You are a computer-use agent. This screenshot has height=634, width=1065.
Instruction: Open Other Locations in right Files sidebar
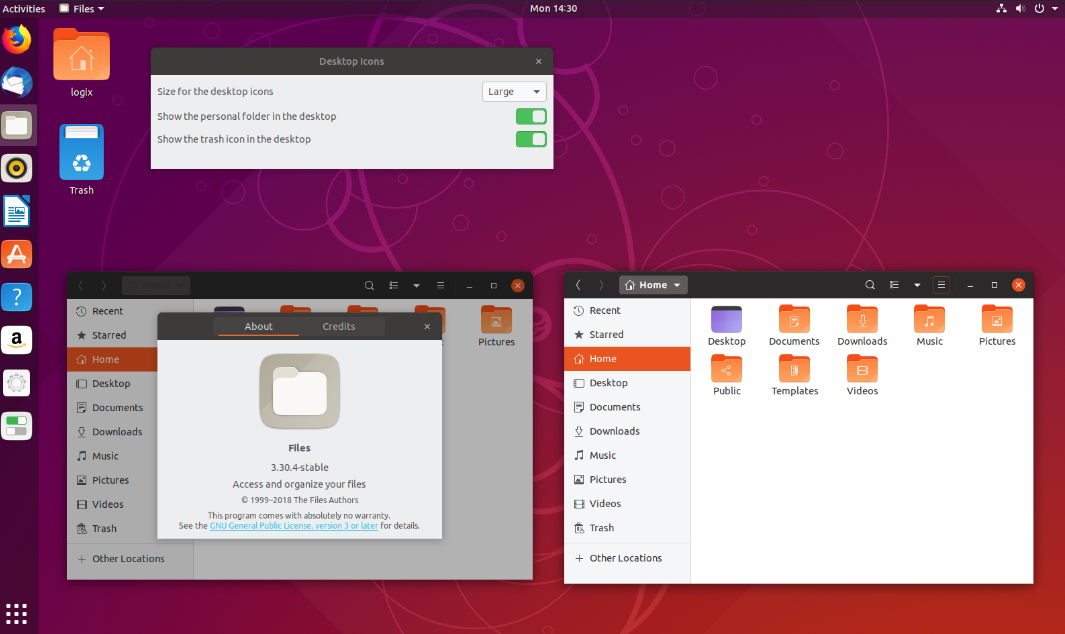(x=627, y=558)
